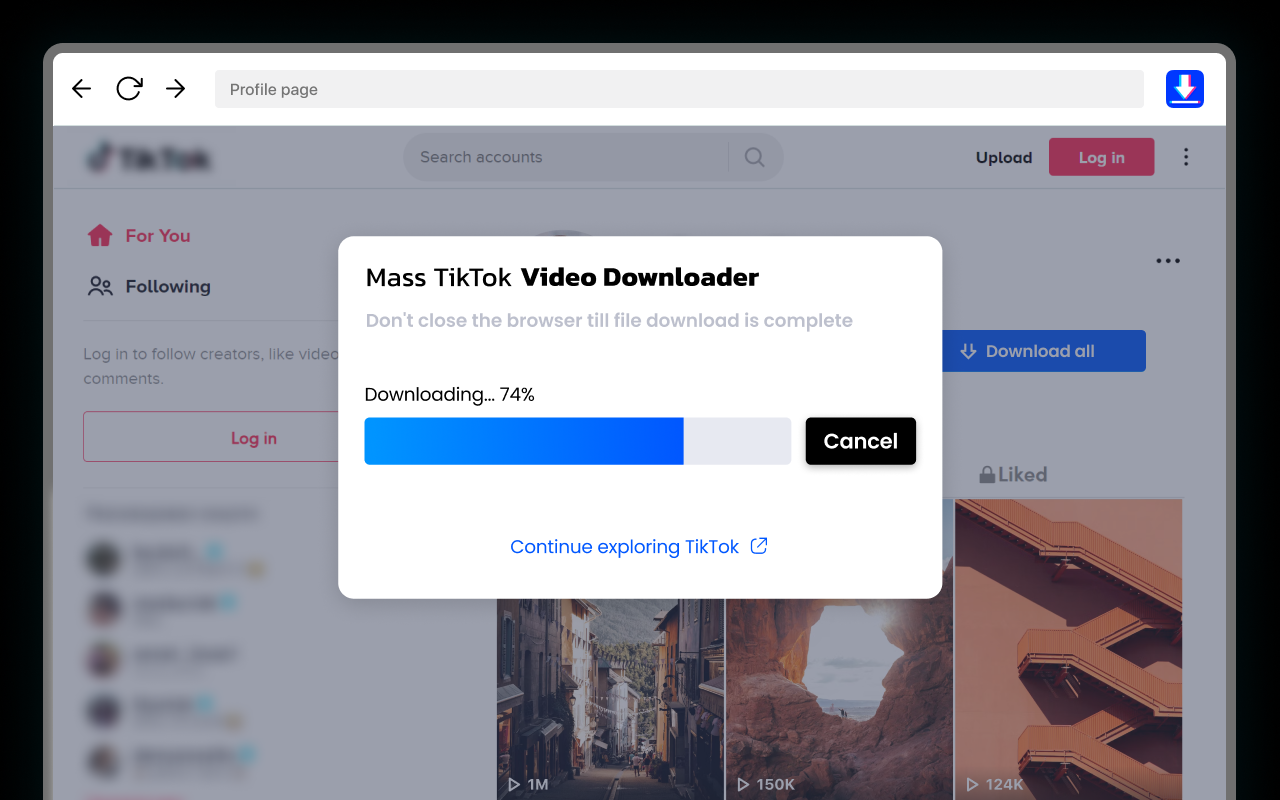Click the Following people icon

coord(99,286)
